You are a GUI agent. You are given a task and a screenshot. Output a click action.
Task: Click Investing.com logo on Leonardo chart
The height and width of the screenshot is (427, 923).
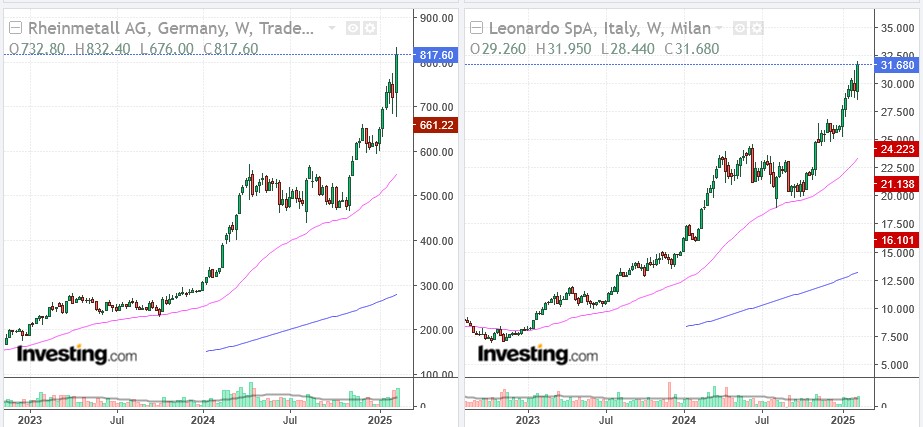[537, 354]
